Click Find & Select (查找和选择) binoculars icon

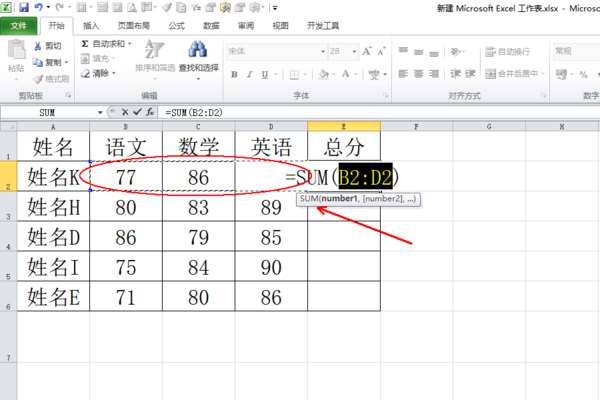click(x=198, y=49)
